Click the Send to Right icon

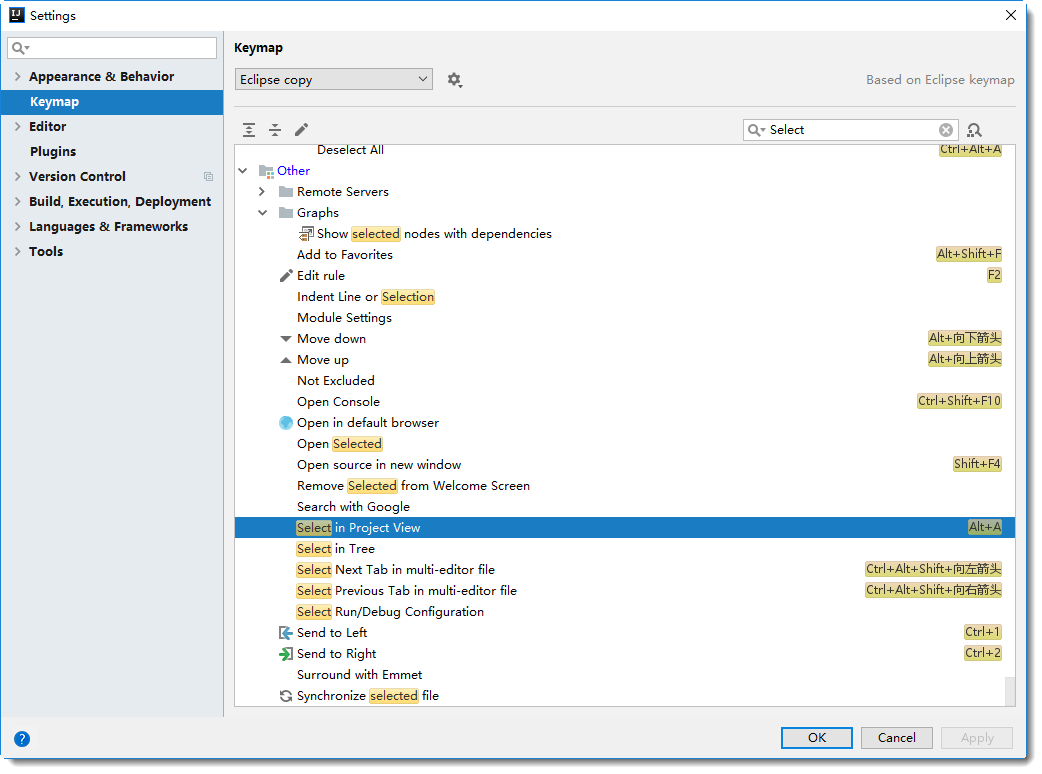286,654
